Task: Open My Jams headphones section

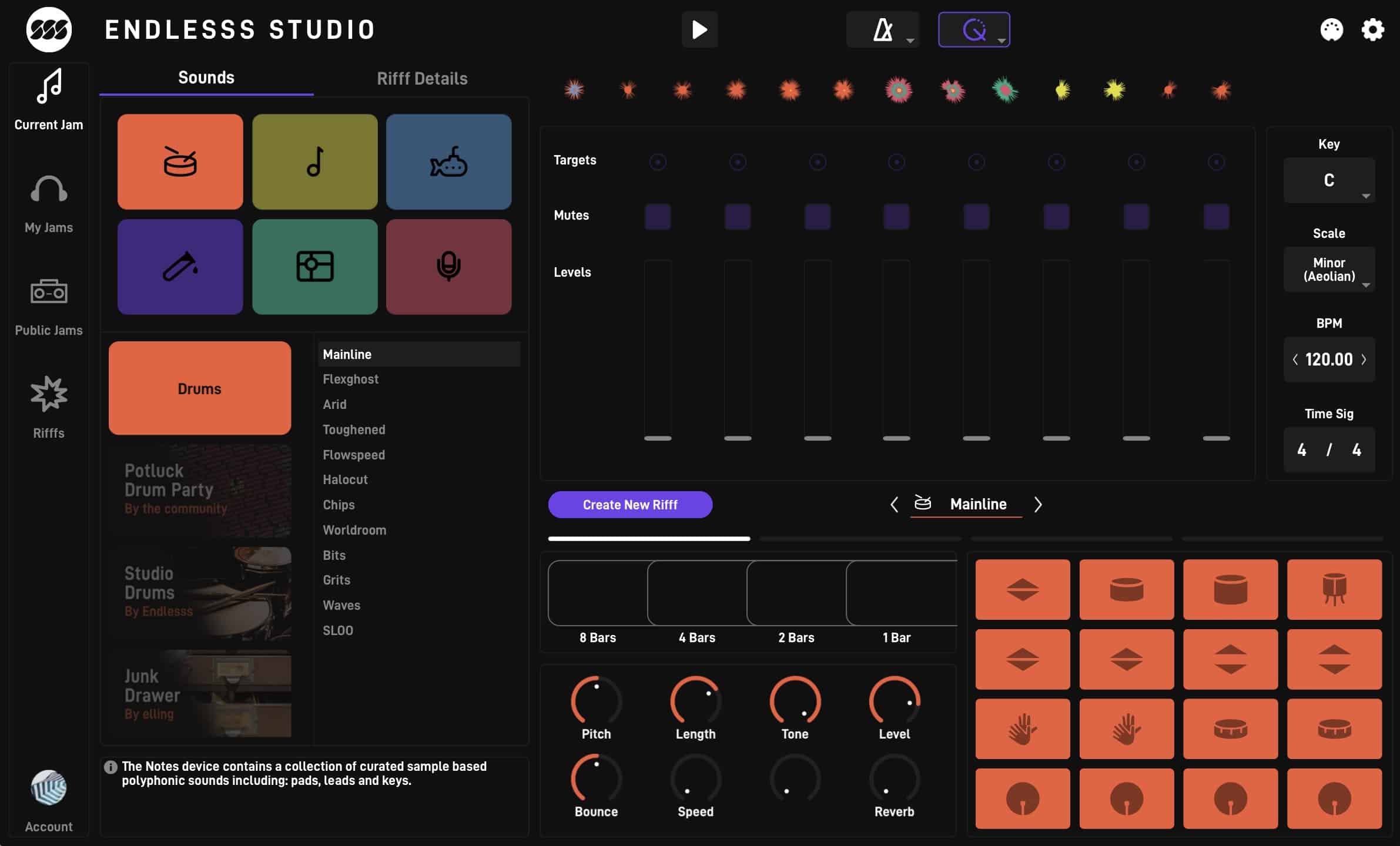Action: click(49, 204)
